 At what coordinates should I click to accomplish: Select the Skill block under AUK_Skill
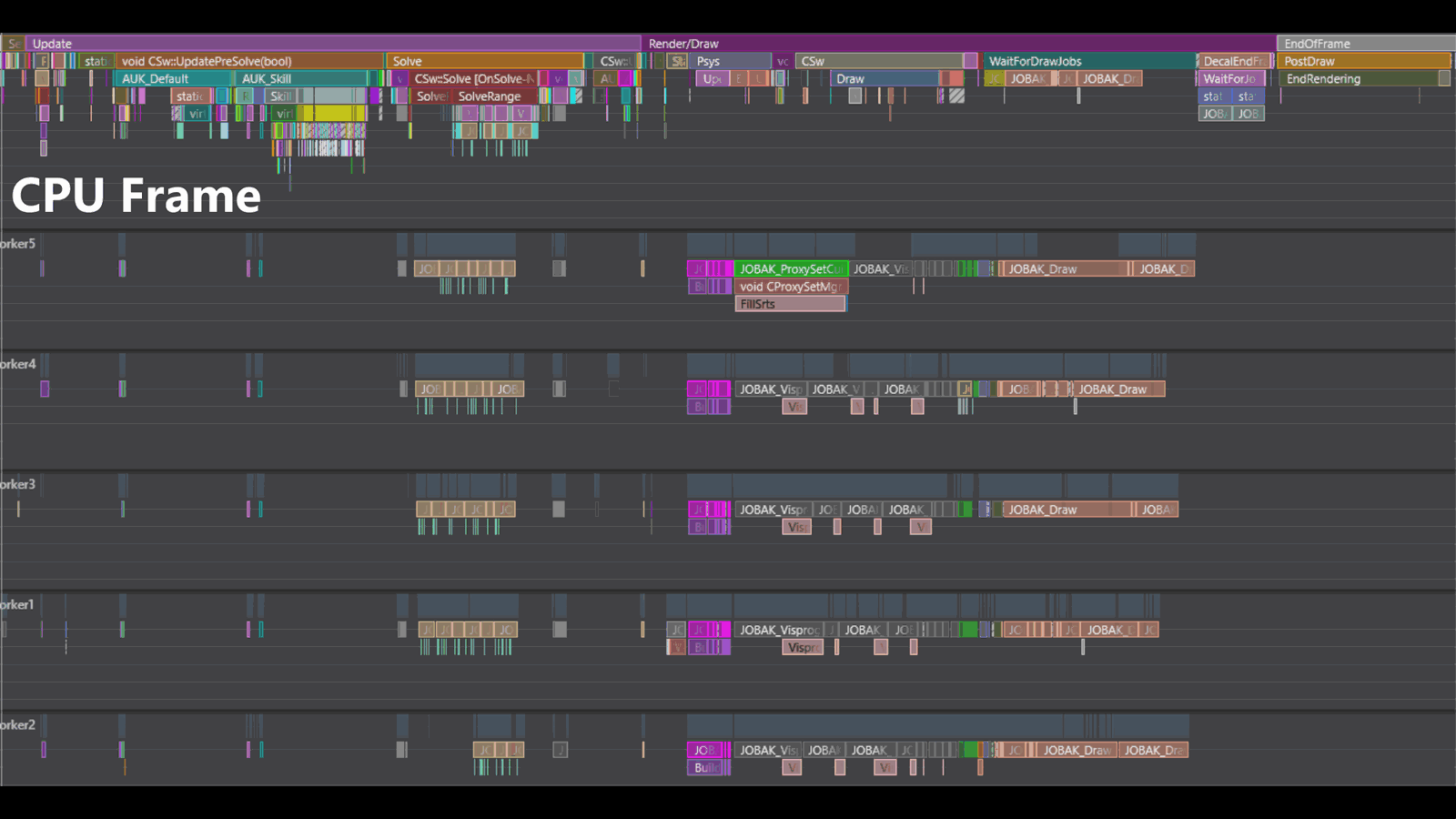[280, 96]
